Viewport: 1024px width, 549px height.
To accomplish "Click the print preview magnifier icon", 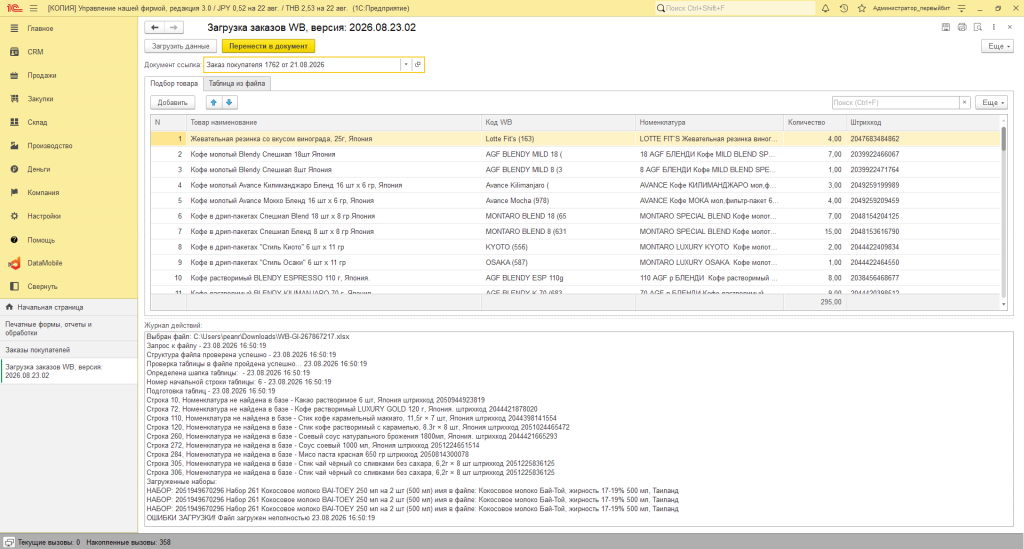I will click(x=978, y=27).
